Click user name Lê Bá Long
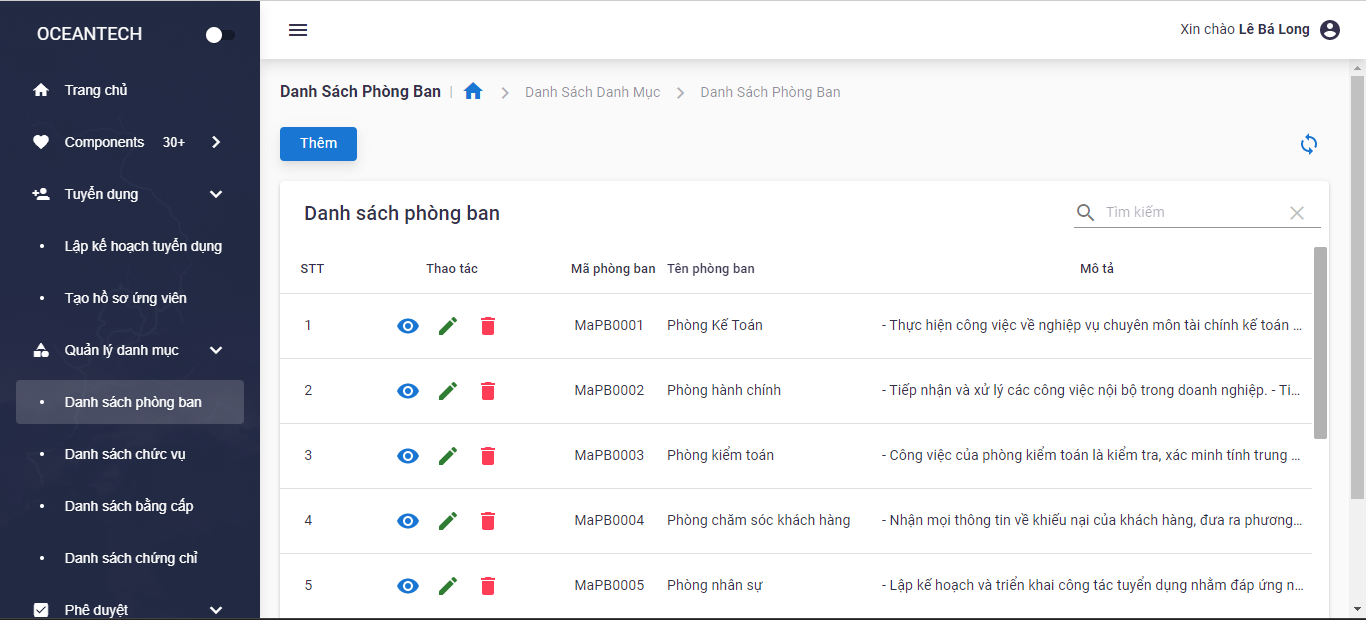 point(1274,29)
